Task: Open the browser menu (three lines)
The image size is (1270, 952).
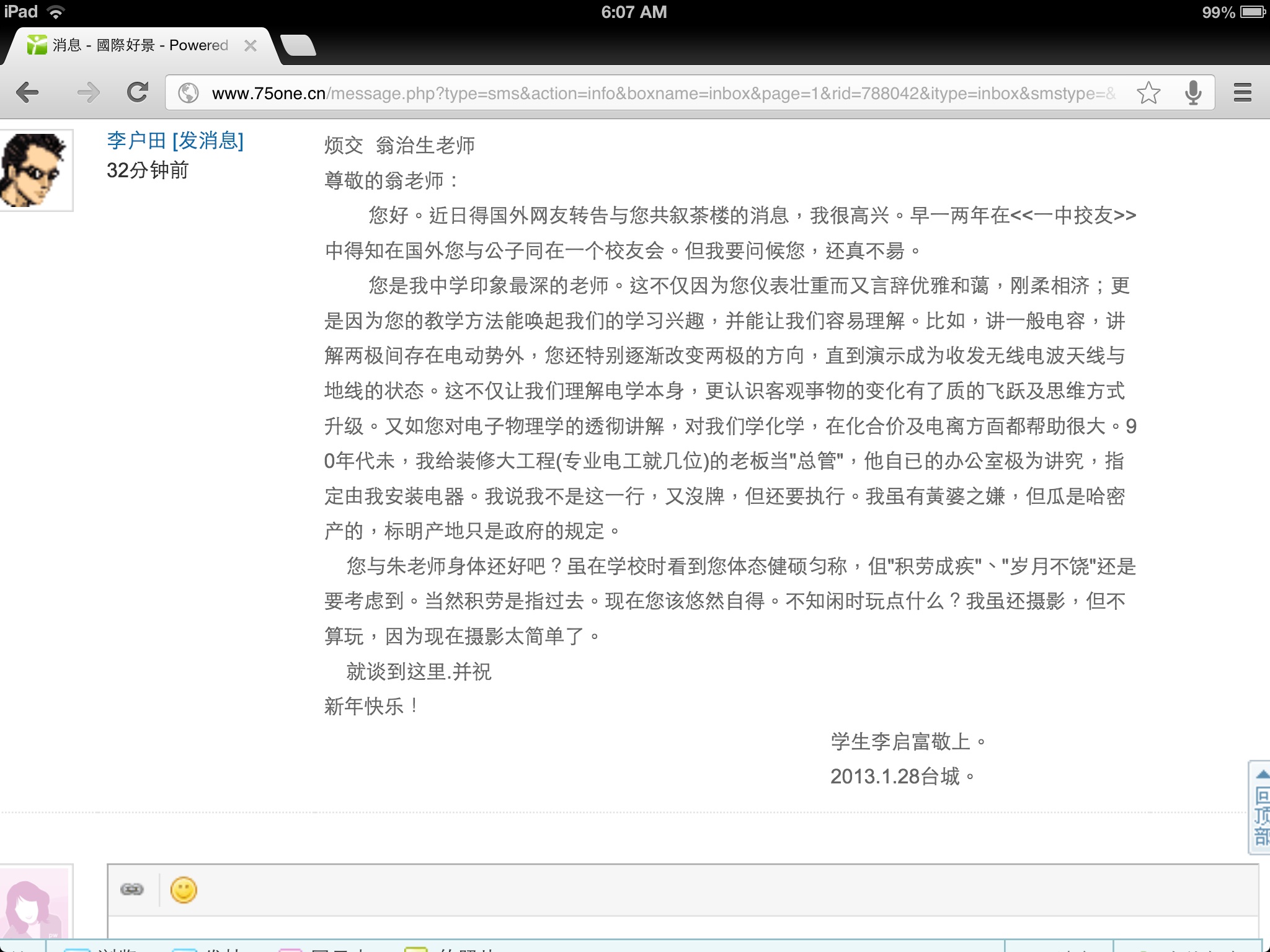Action: pos(1242,93)
